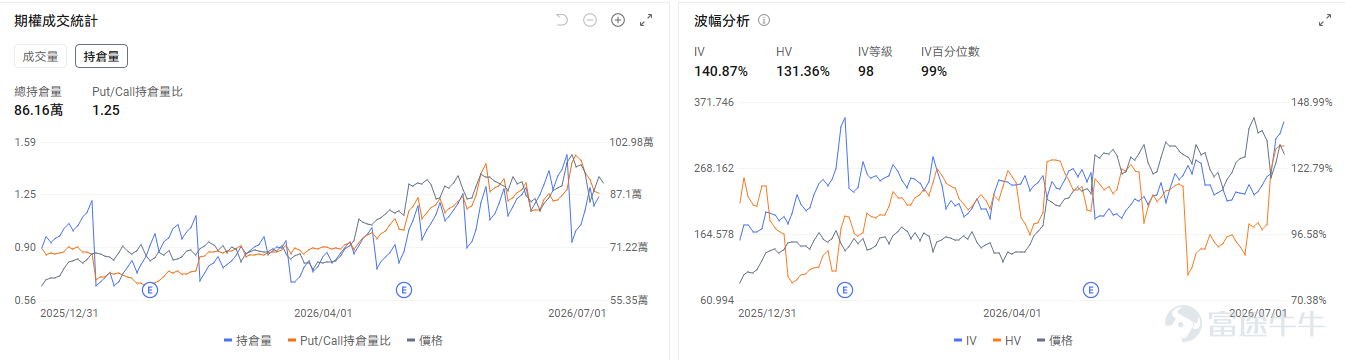
Task: Click the 148.99% axis label
Action: (x=1313, y=102)
